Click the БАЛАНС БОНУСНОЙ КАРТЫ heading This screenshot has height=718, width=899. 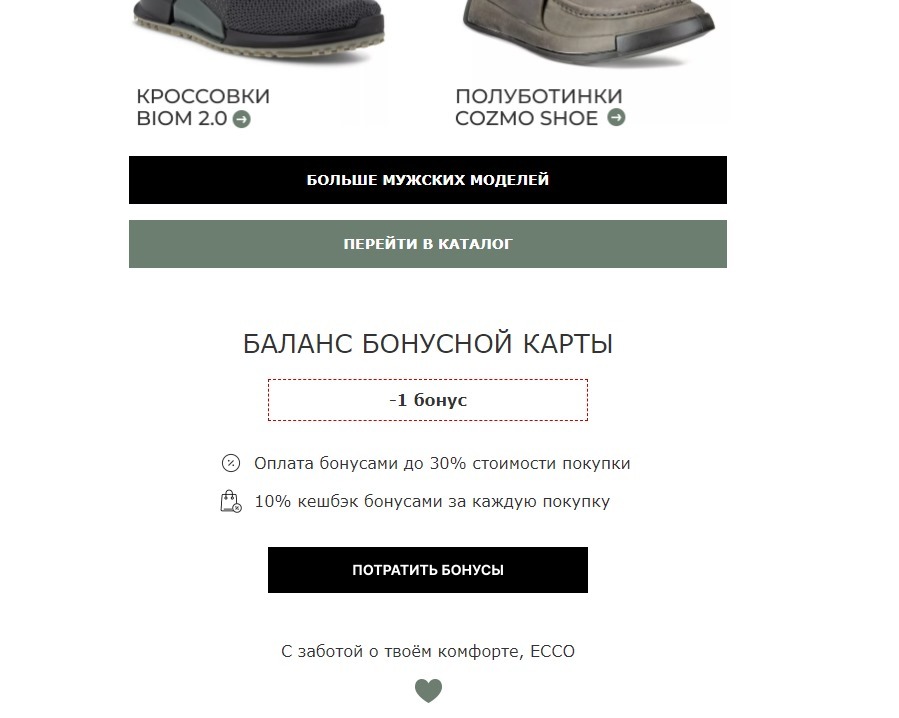coord(428,344)
